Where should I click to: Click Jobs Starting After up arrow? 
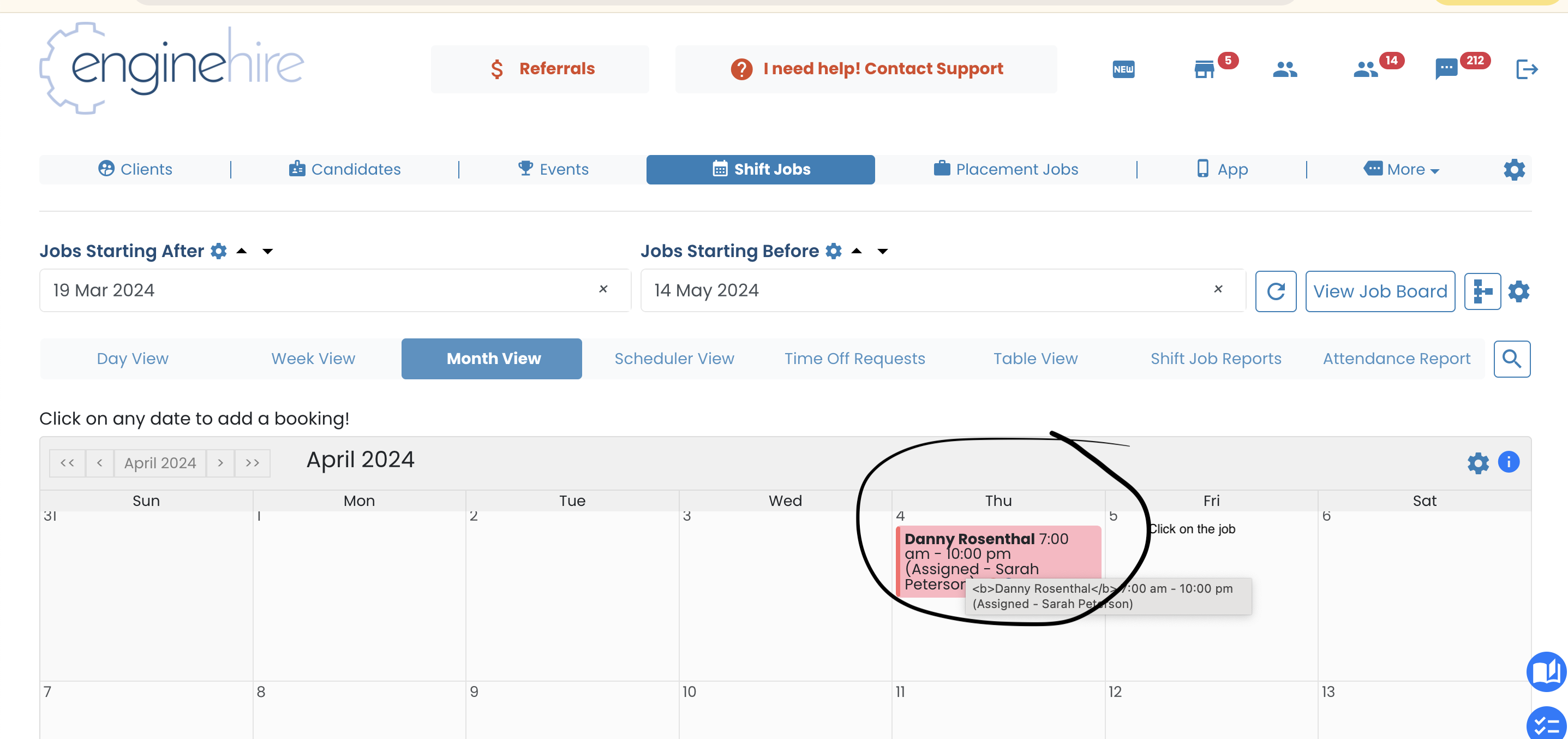coord(242,251)
